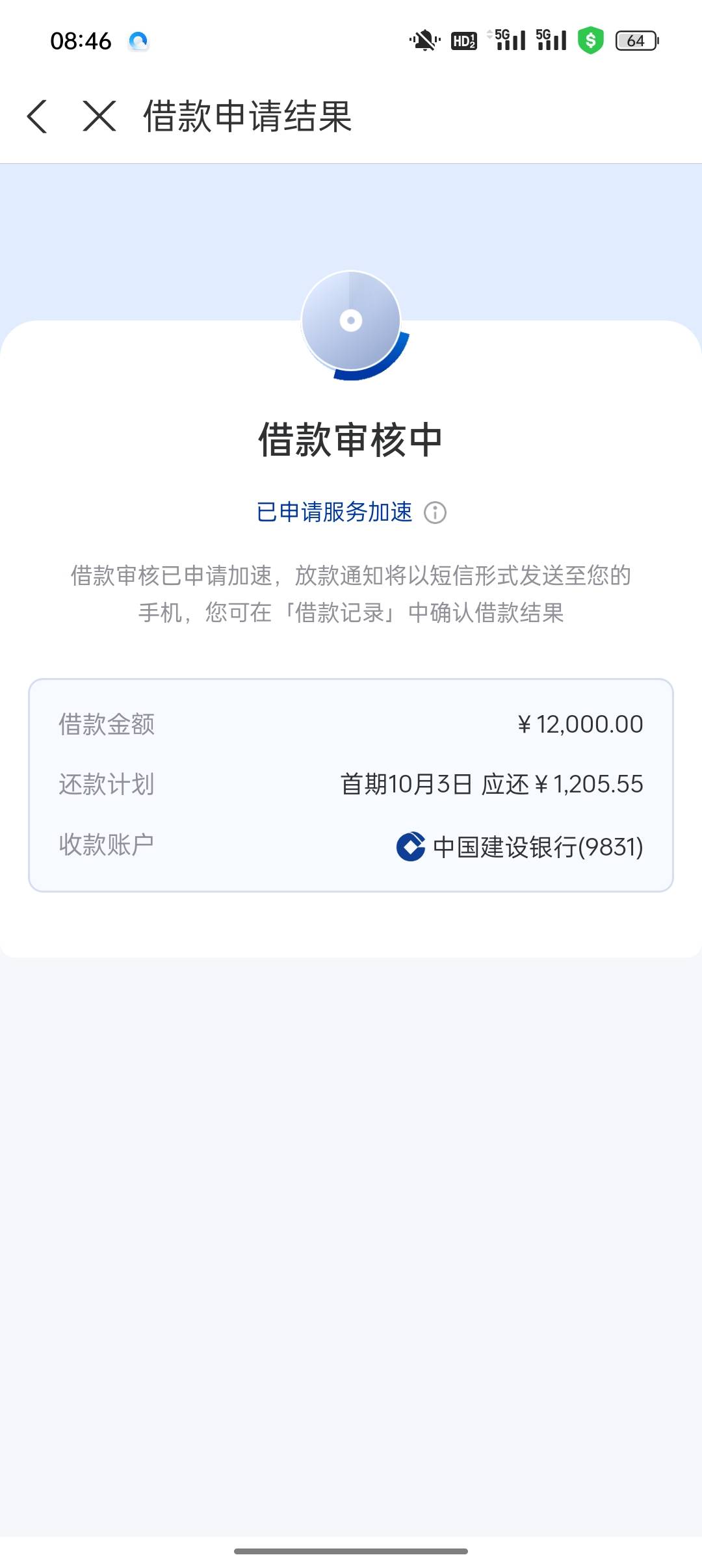702x1568 pixels.
Task: Tap the blue cloud icon beside clock
Action: pyautogui.click(x=138, y=42)
